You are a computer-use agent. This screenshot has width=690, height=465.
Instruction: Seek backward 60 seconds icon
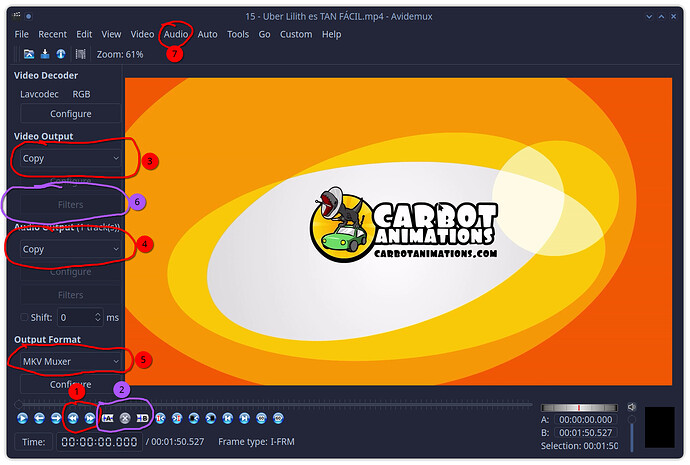[x=261, y=418]
